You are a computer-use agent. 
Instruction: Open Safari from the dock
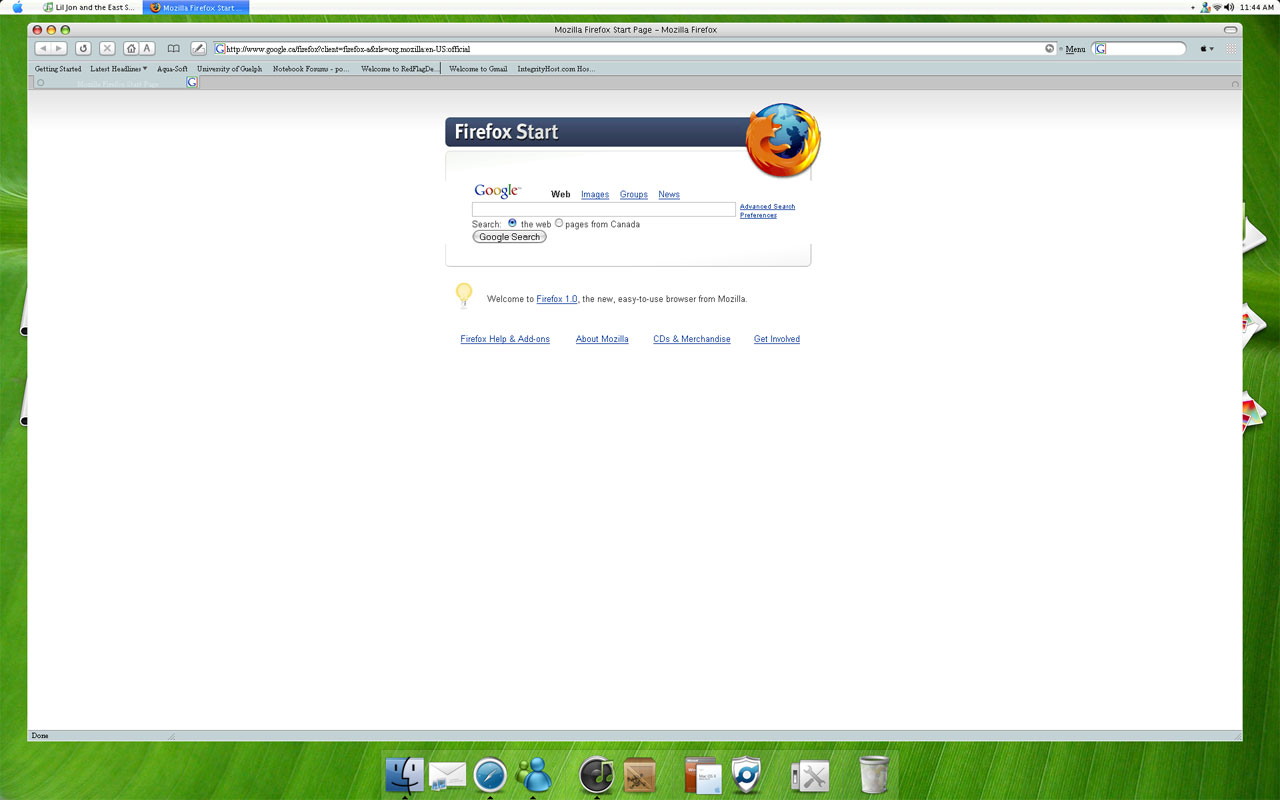click(x=490, y=775)
